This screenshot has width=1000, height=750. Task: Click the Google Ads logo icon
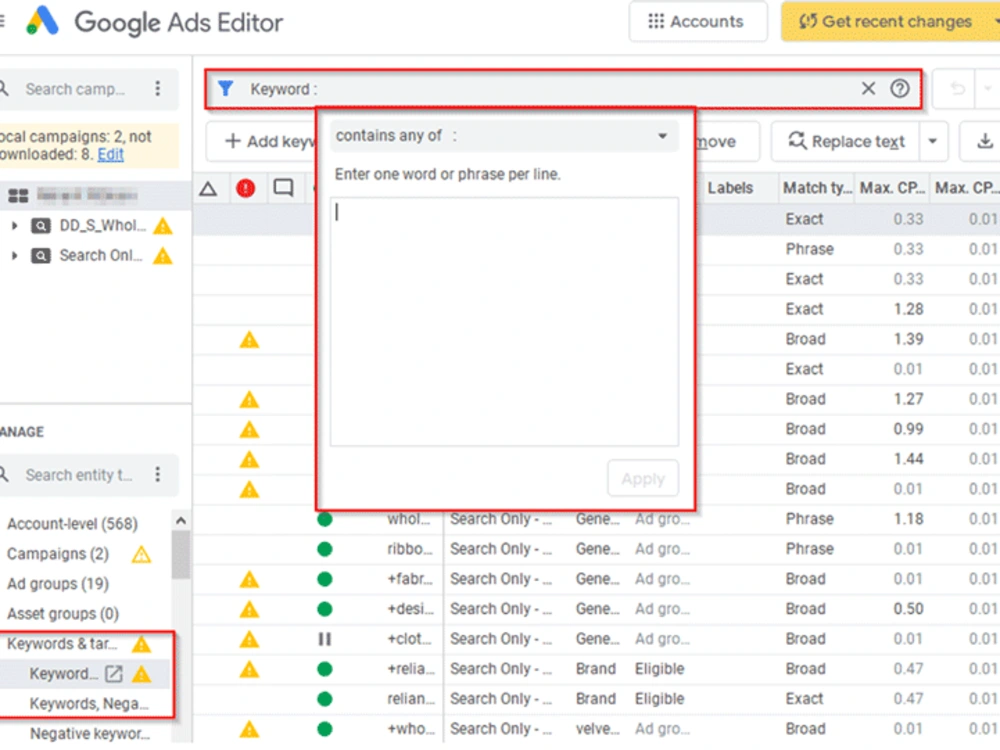click(x=42, y=20)
